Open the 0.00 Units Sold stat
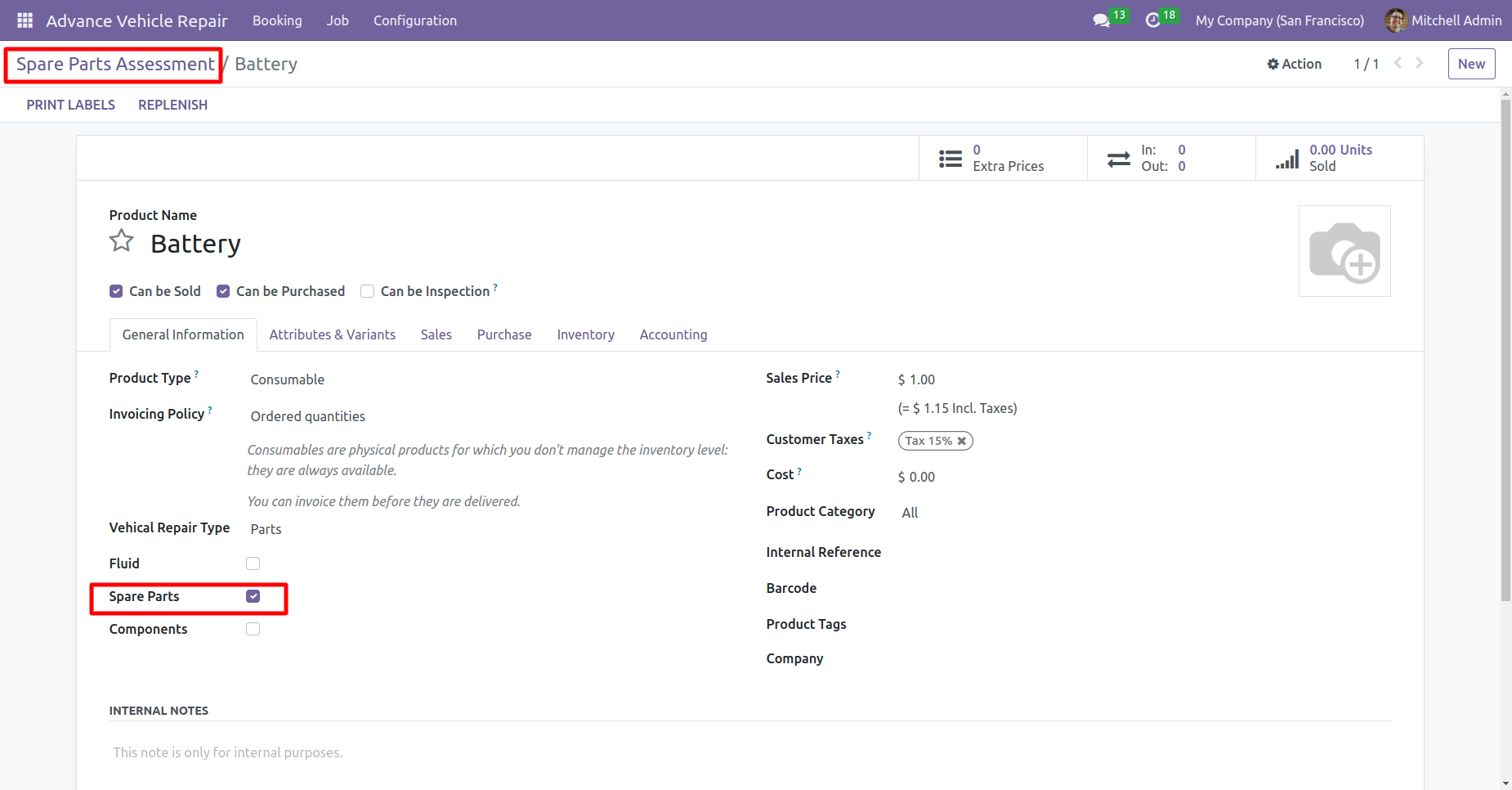 click(1340, 158)
